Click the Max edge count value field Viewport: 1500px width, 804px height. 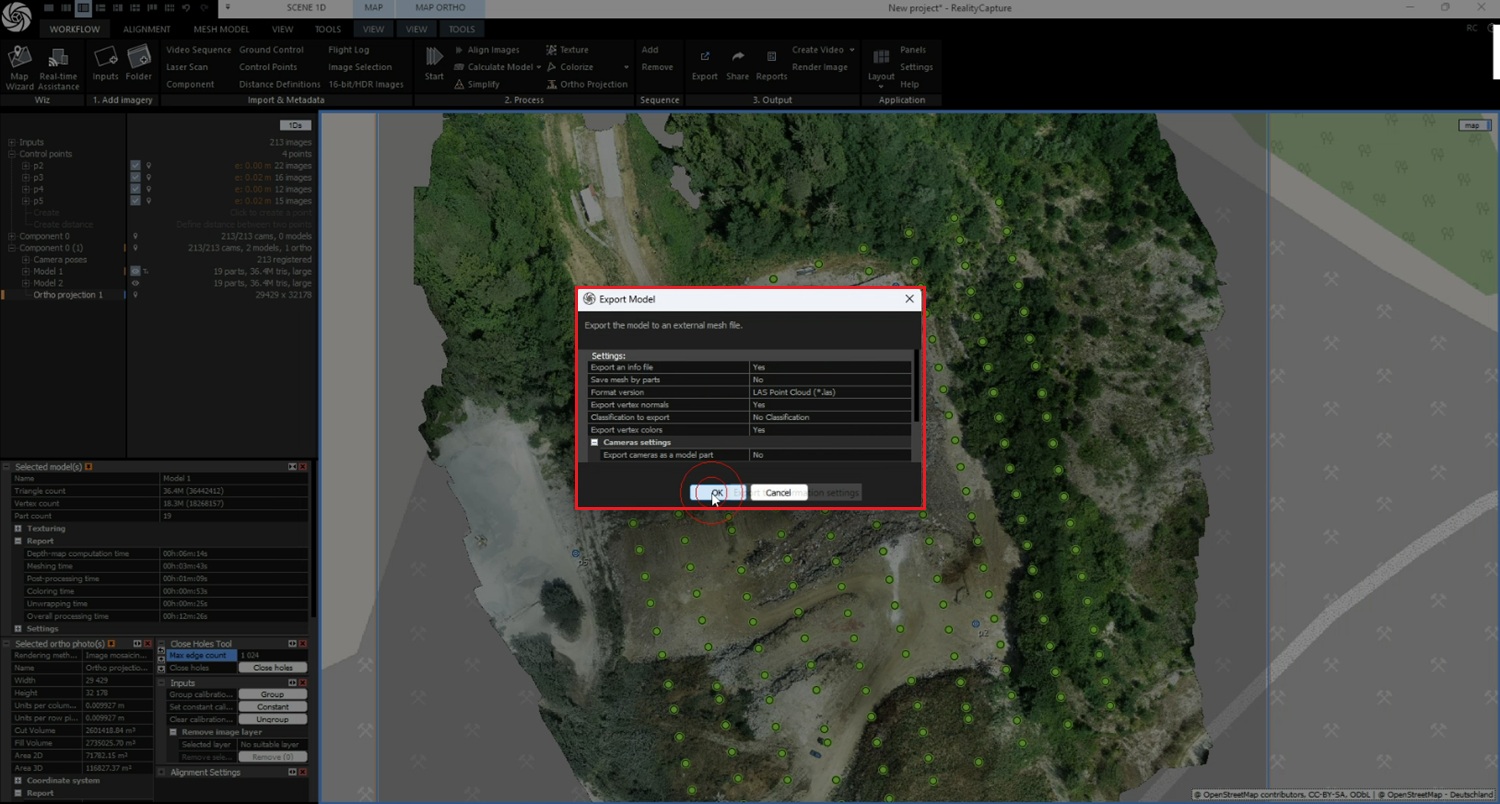272,655
